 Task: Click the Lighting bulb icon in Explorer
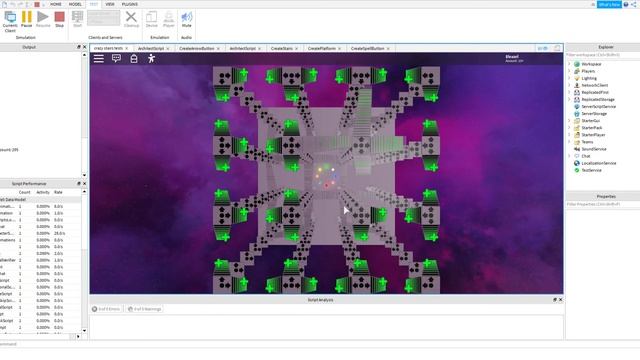click(577, 78)
